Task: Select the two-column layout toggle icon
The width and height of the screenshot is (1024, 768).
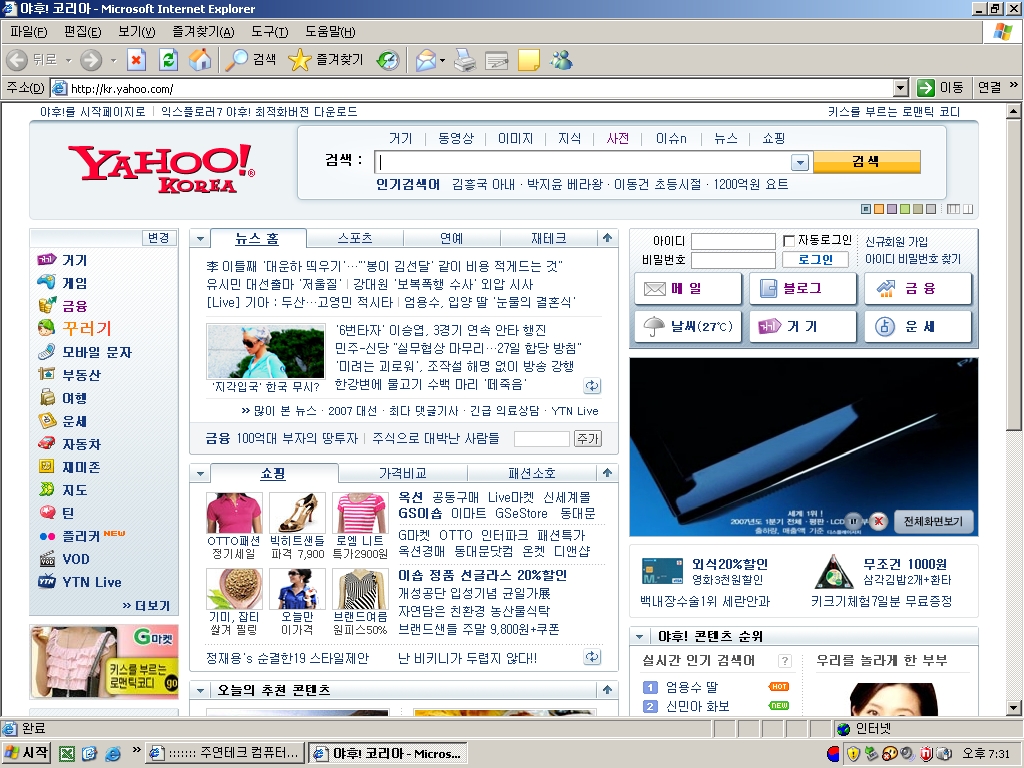Action: coord(968,209)
